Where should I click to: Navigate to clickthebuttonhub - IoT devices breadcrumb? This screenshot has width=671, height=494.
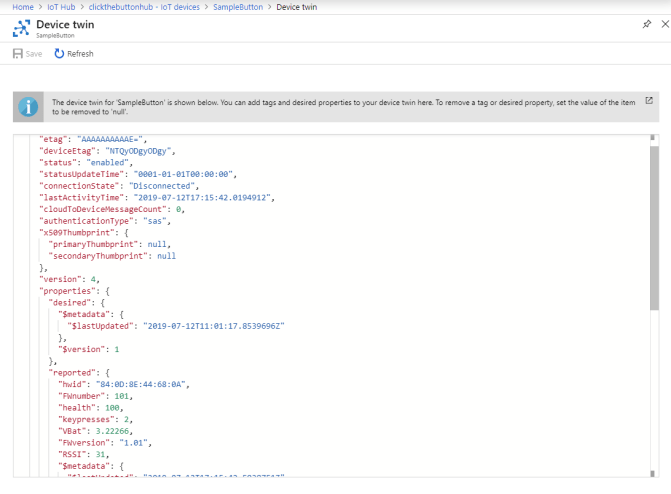(x=143, y=7)
